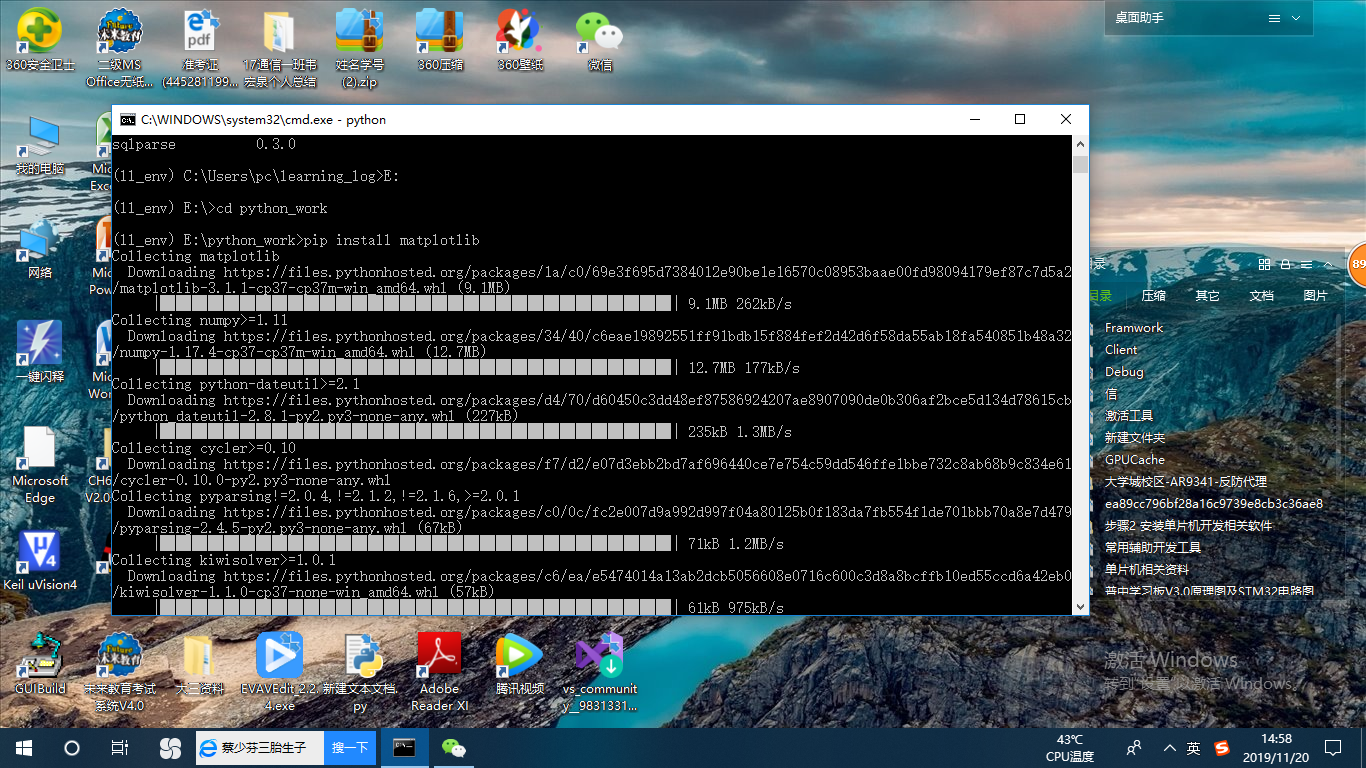Viewport: 1366px width, 768px height.
Task: Click the matplotlib download progress bar
Action: click(x=415, y=304)
